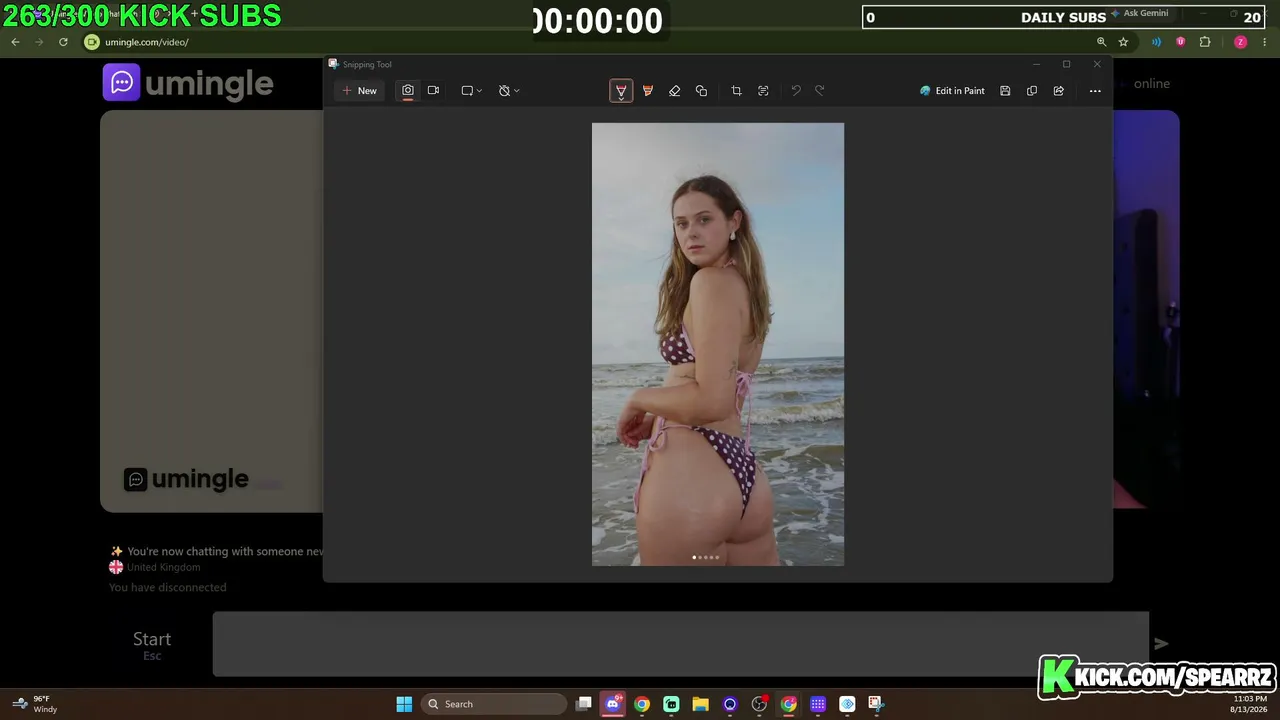Open browser zoom (magnifier) control in address bar
Screen dimensions: 1280x720
tap(1101, 42)
